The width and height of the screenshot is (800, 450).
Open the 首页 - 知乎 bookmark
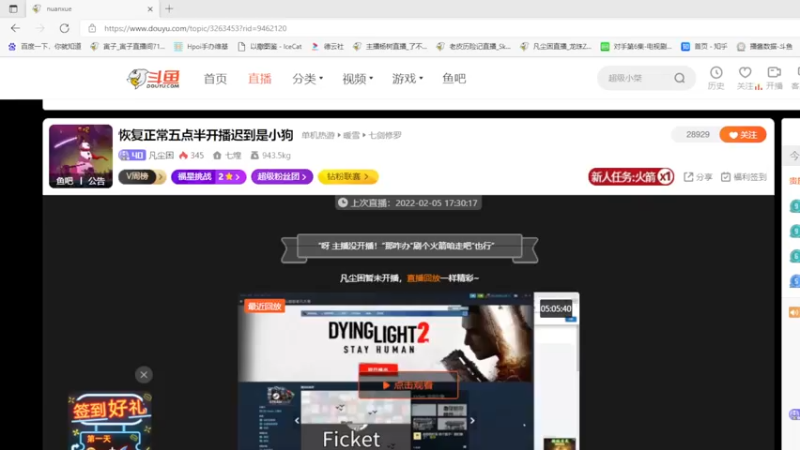click(x=704, y=46)
